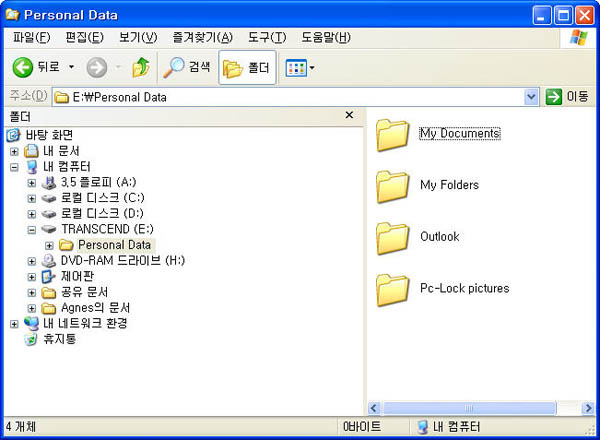The width and height of the screenshot is (600, 440).
Task: Click the green Back (뒤로) arrow button
Action: [23, 67]
